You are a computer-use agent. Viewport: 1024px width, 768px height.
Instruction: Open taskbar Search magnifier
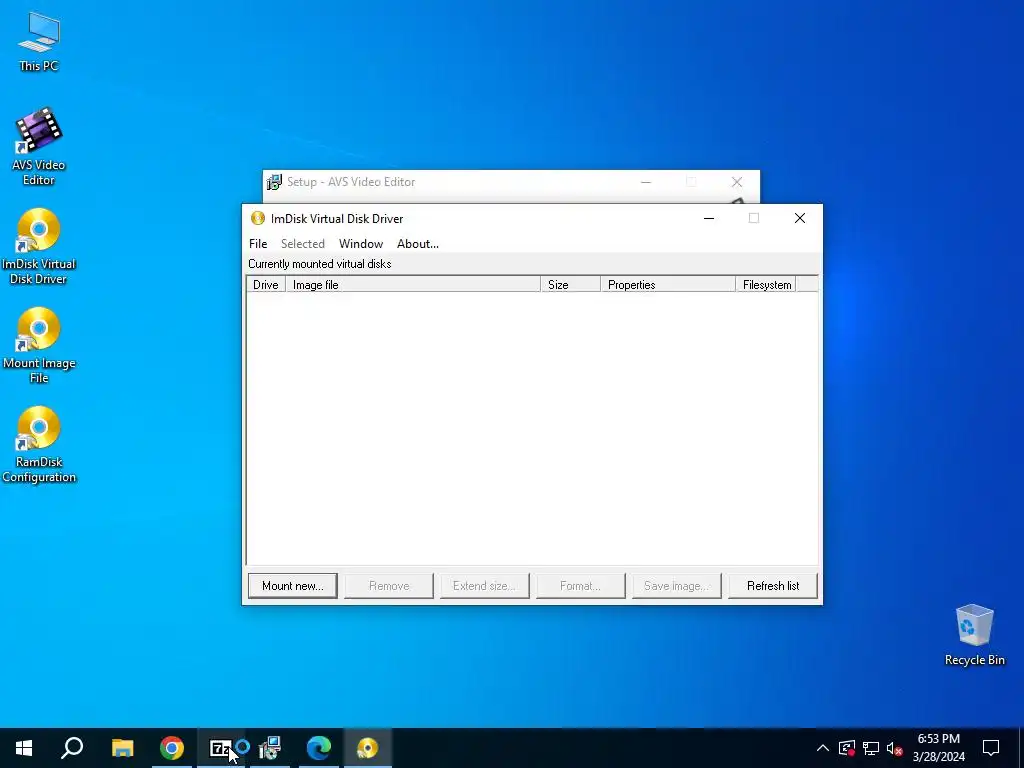coord(72,748)
